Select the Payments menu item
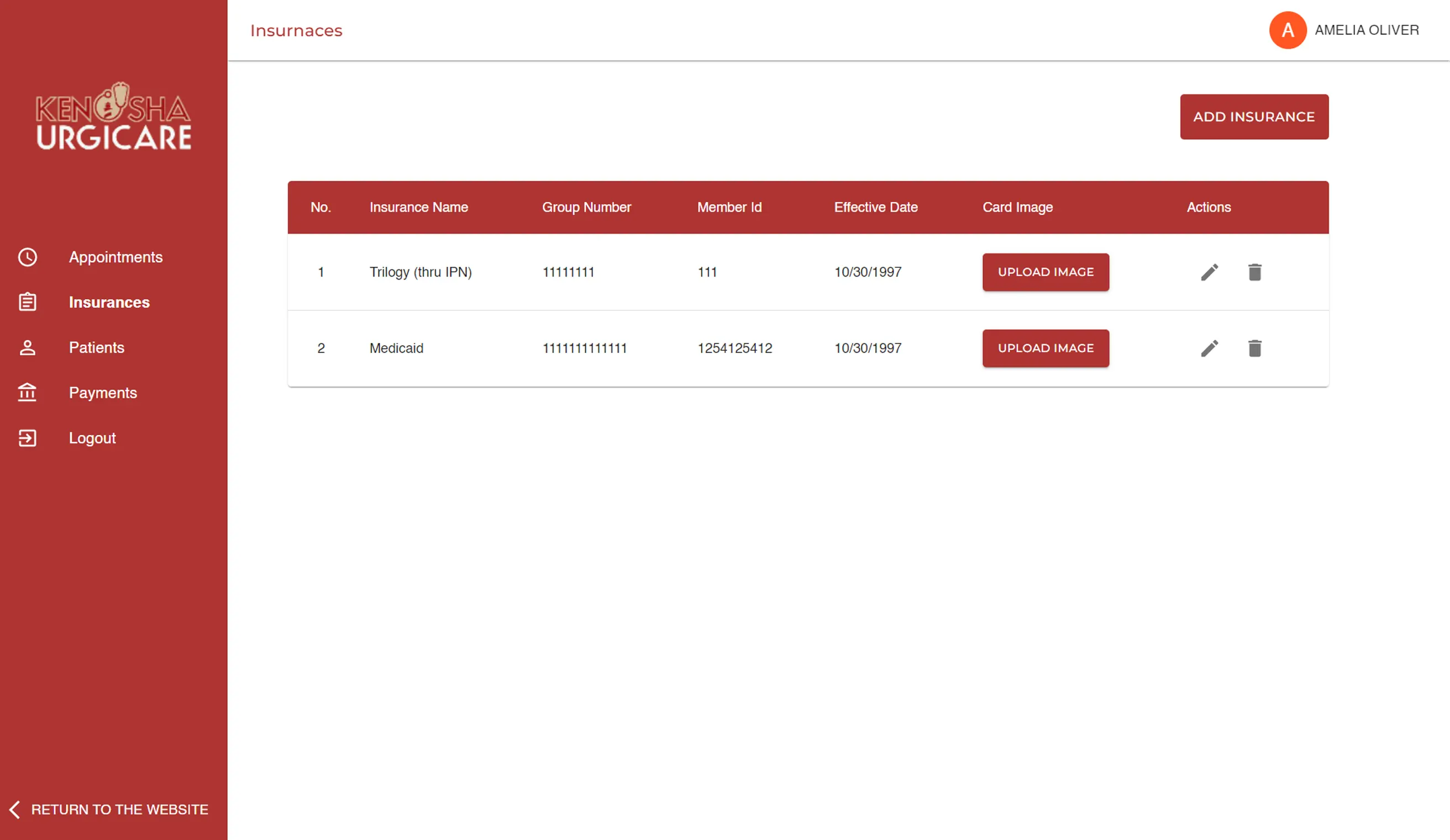 pos(103,392)
